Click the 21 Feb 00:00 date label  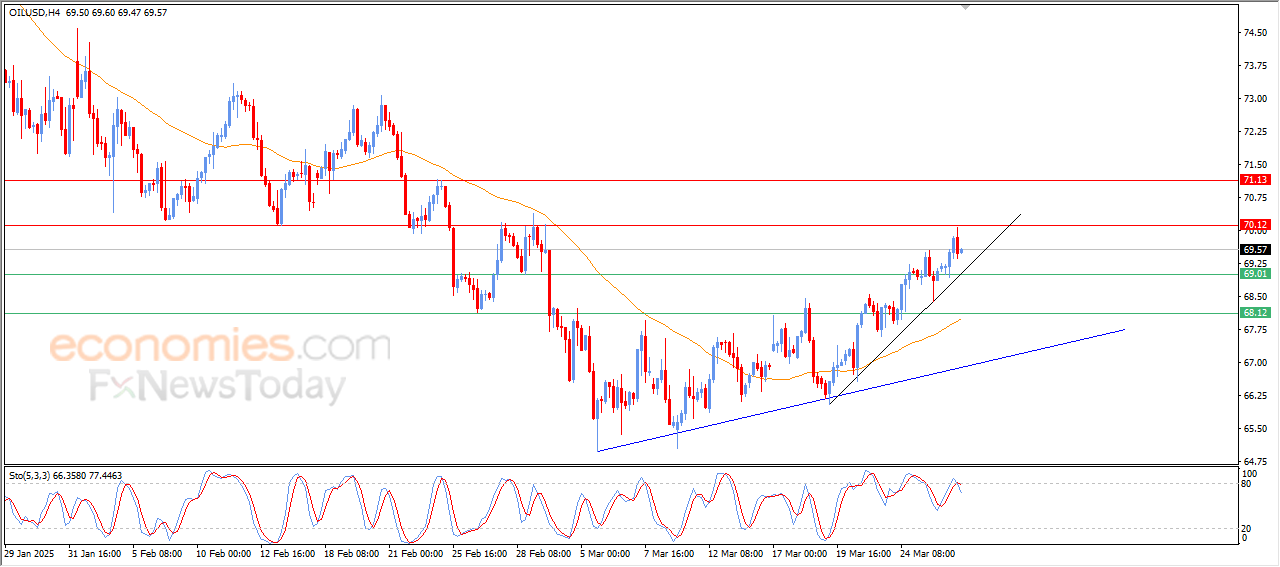point(415,552)
